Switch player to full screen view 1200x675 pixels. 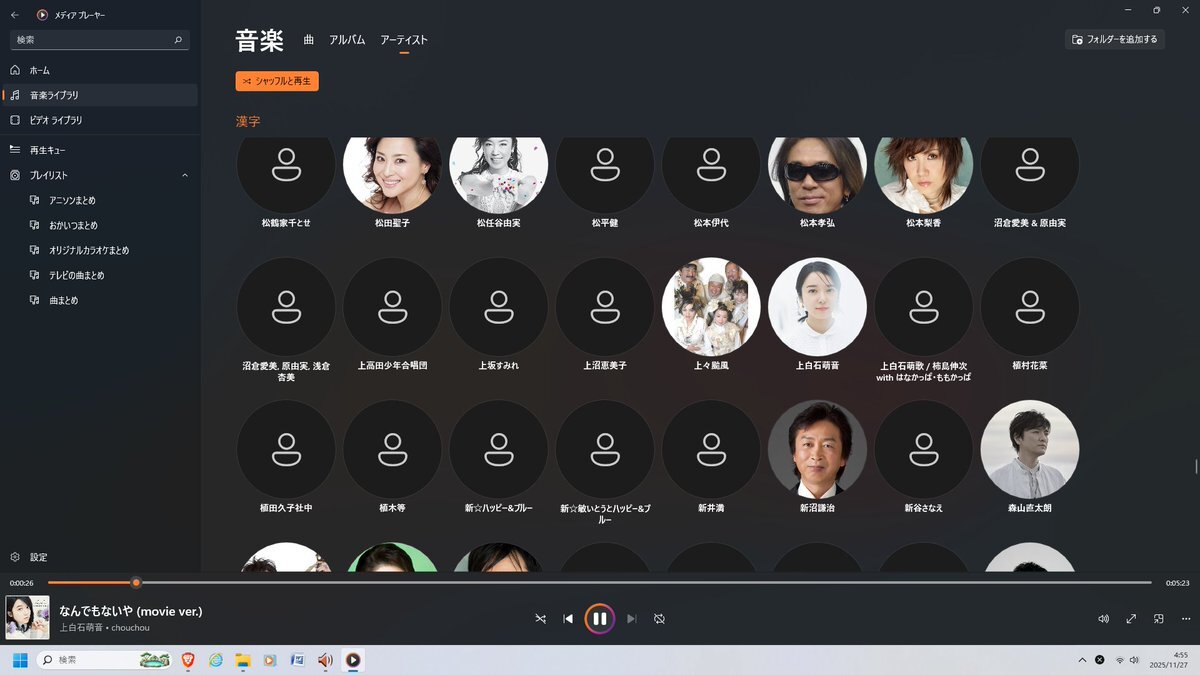tap(1131, 619)
